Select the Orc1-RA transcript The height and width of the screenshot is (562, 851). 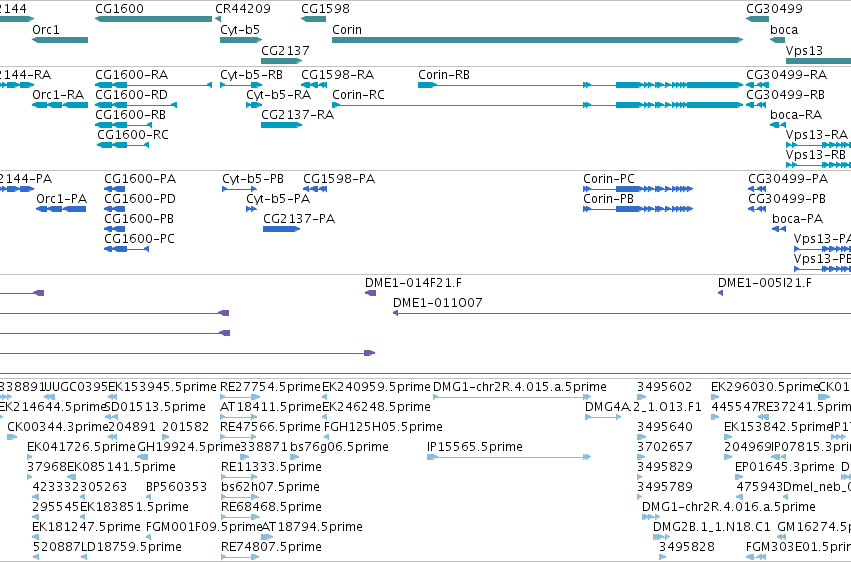tap(60, 105)
